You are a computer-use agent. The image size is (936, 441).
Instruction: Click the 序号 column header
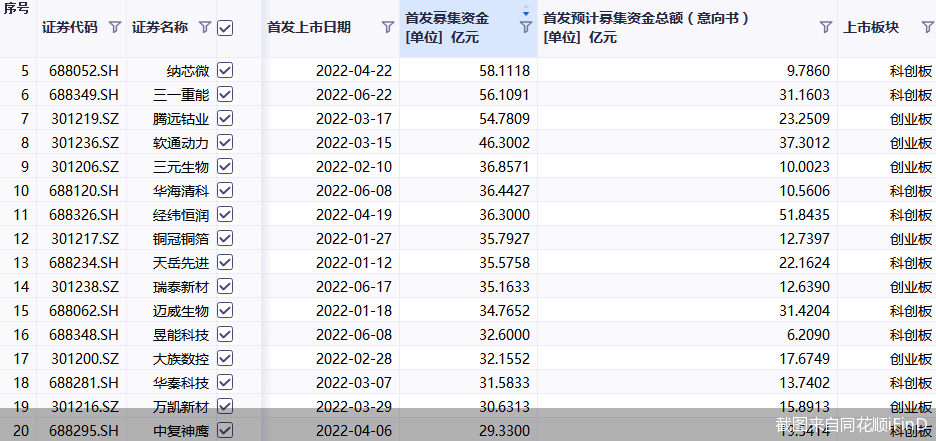pos(17,8)
